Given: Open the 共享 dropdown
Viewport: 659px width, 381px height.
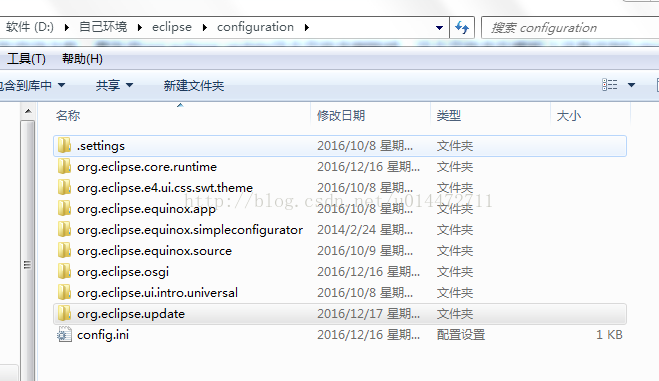Looking at the screenshot, I should (114, 85).
